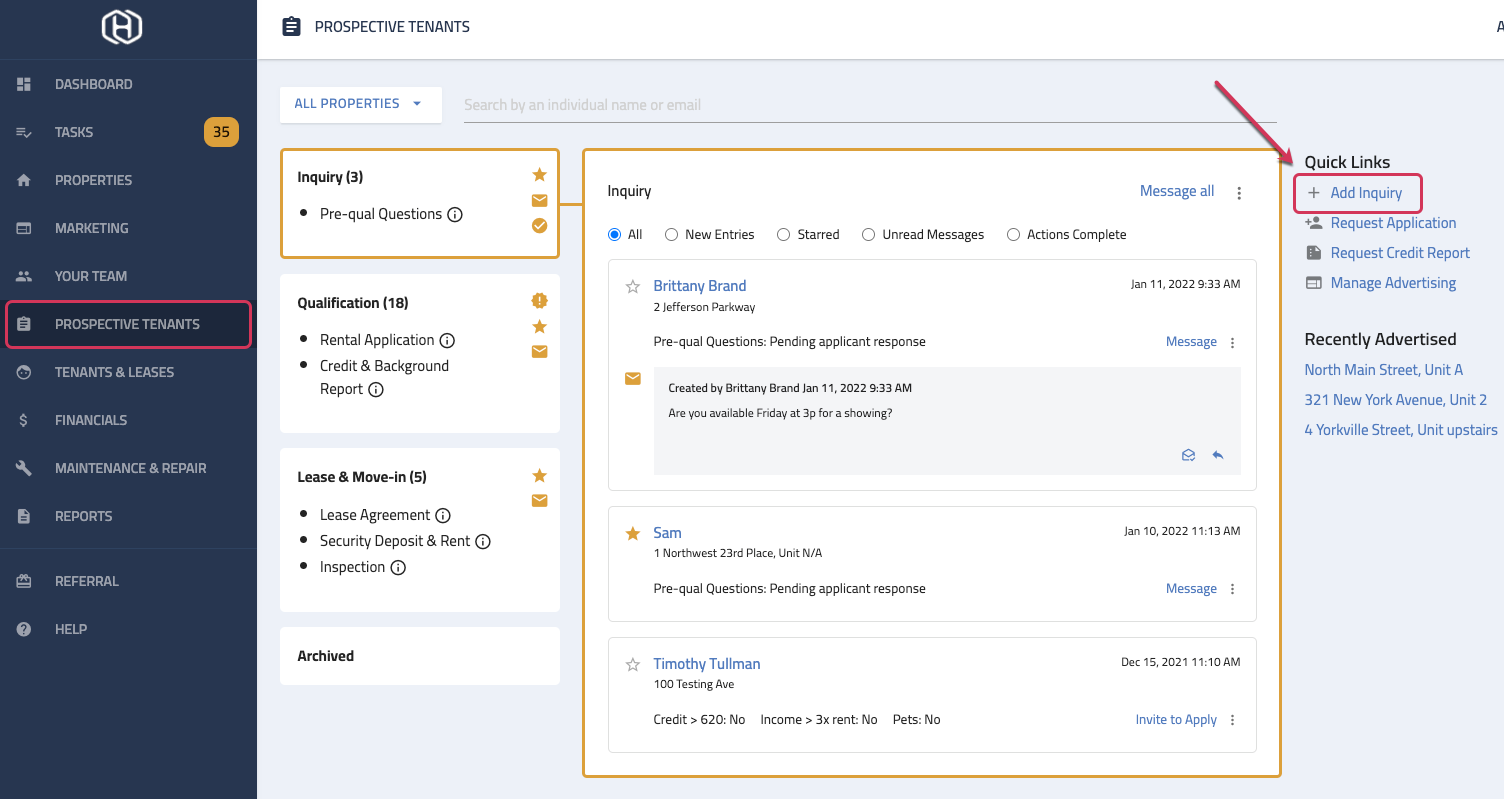Image resolution: width=1504 pixels, height=799 pixels.
Task: Open Timothy Tullman's name link
Action: coord(707,664)
